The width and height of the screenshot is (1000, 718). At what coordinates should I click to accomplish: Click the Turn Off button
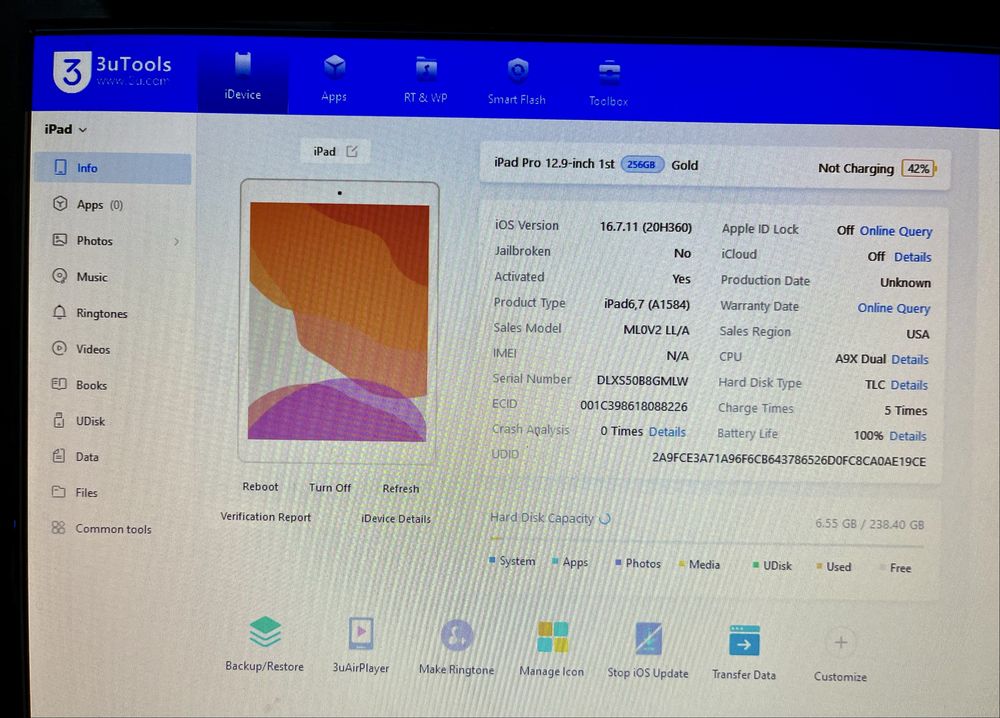pos(330,488)
